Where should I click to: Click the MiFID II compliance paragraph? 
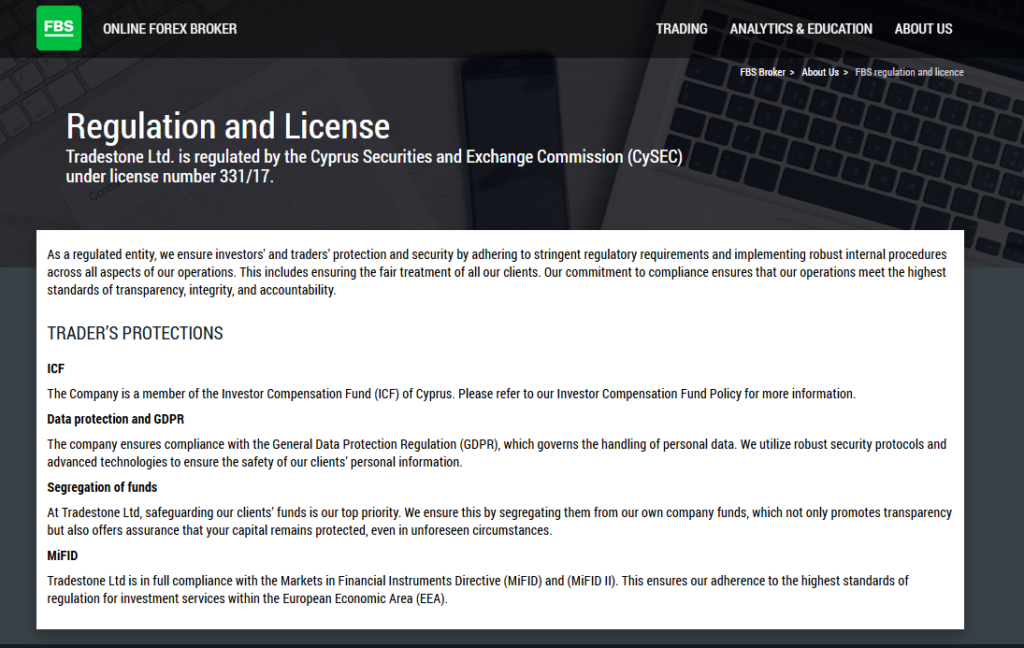point(477,589)
